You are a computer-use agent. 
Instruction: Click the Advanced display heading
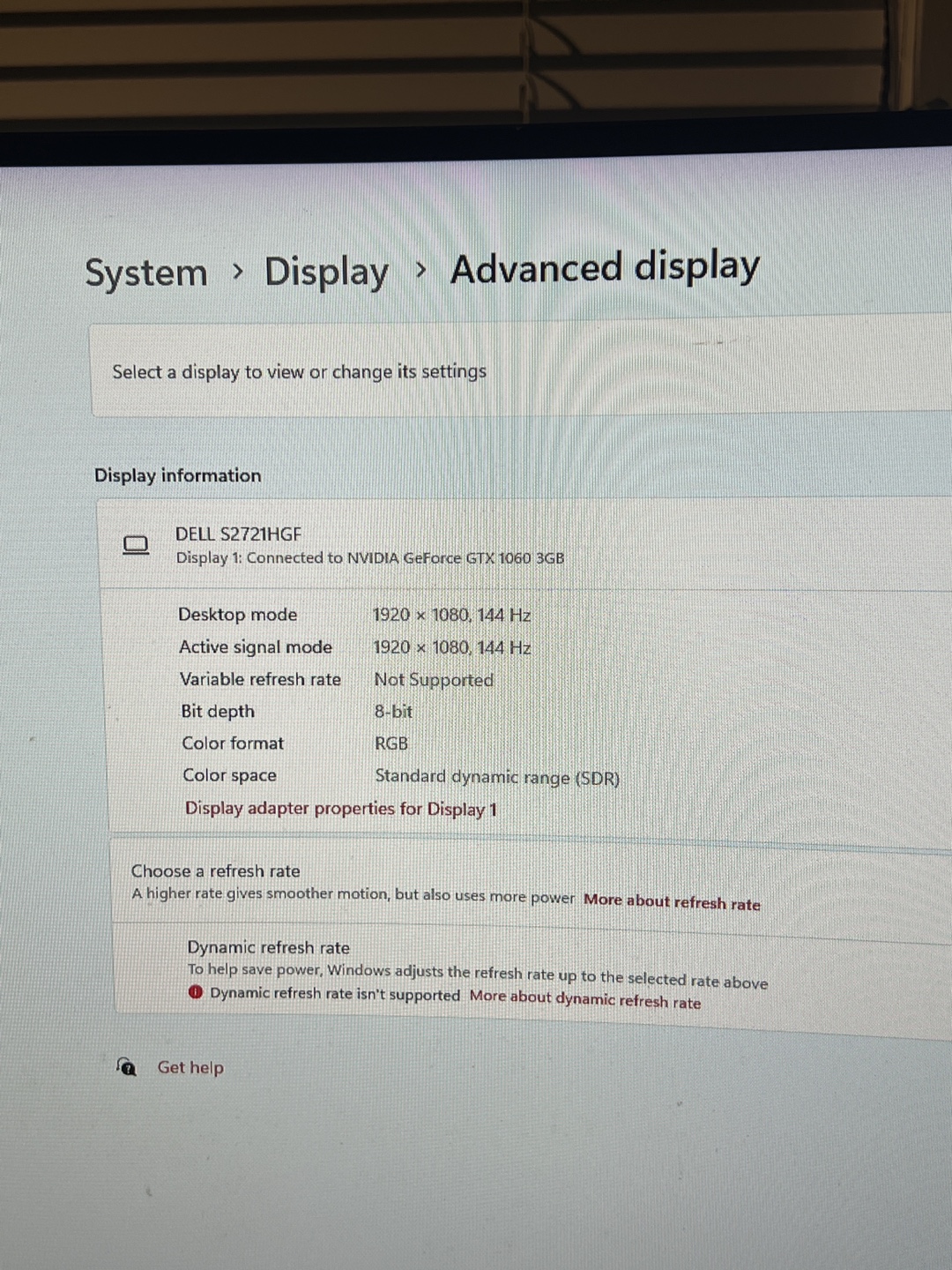tap(605, 267)
